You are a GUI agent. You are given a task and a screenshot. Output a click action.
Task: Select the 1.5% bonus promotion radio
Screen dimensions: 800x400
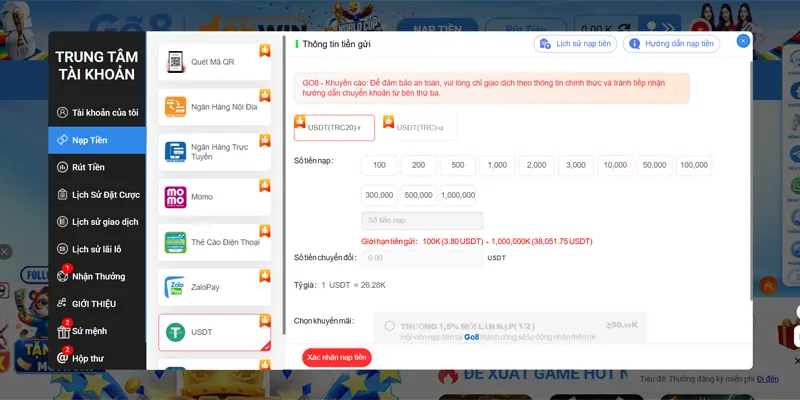(x=390, y=326)
